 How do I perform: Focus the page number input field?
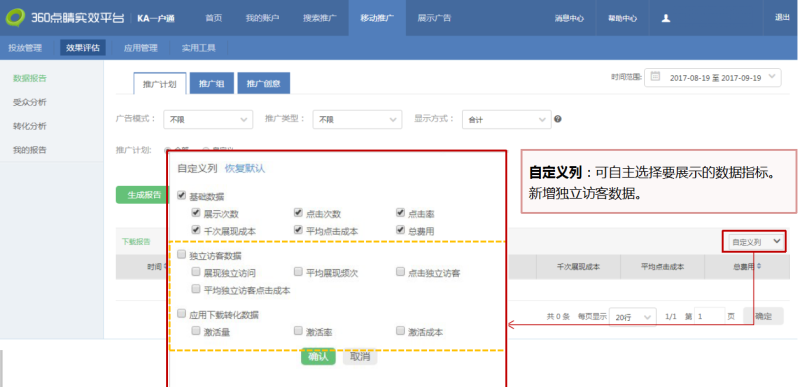710,317
